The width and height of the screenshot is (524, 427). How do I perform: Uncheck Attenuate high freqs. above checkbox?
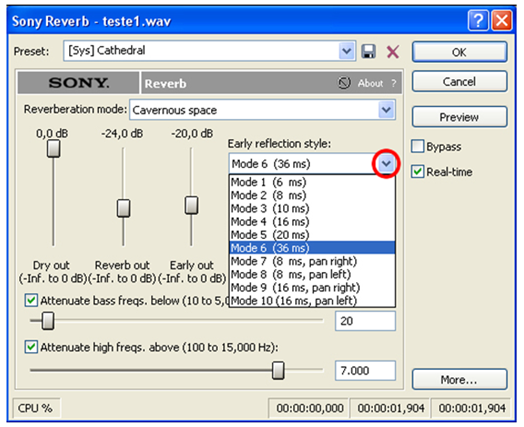31,347
